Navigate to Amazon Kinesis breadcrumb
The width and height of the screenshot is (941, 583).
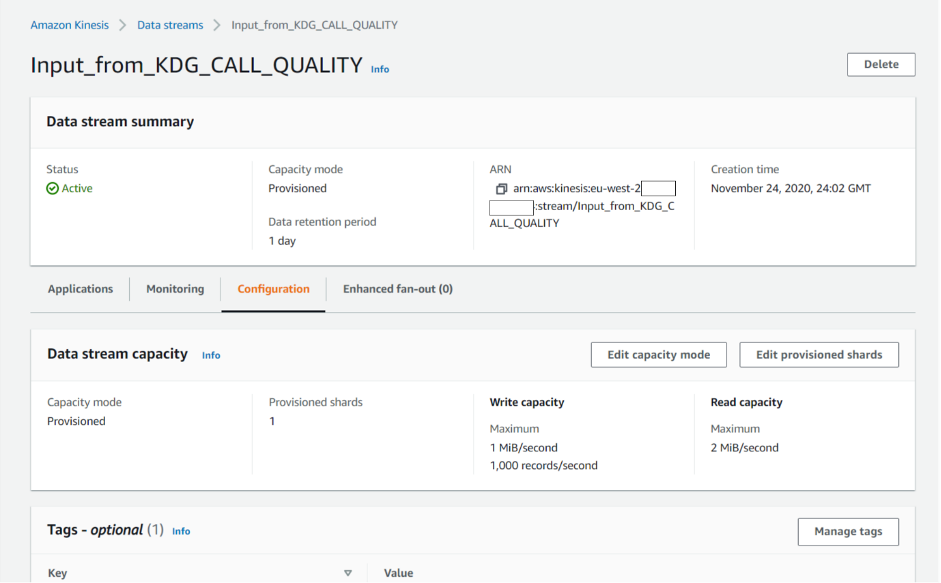(x=69, y=24)
